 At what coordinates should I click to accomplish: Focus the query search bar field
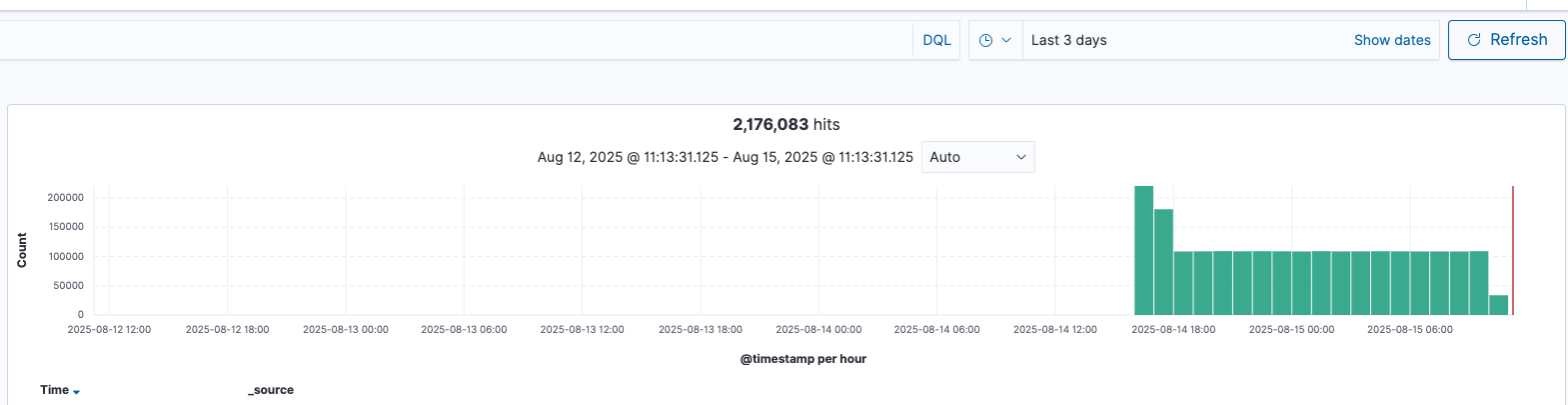point(450,40)
